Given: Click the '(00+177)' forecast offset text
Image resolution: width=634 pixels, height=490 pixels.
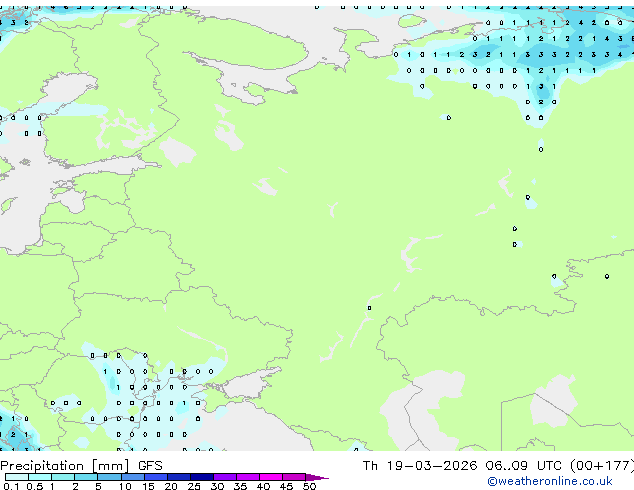Looking at the screenshot, I should pos(602,466).
